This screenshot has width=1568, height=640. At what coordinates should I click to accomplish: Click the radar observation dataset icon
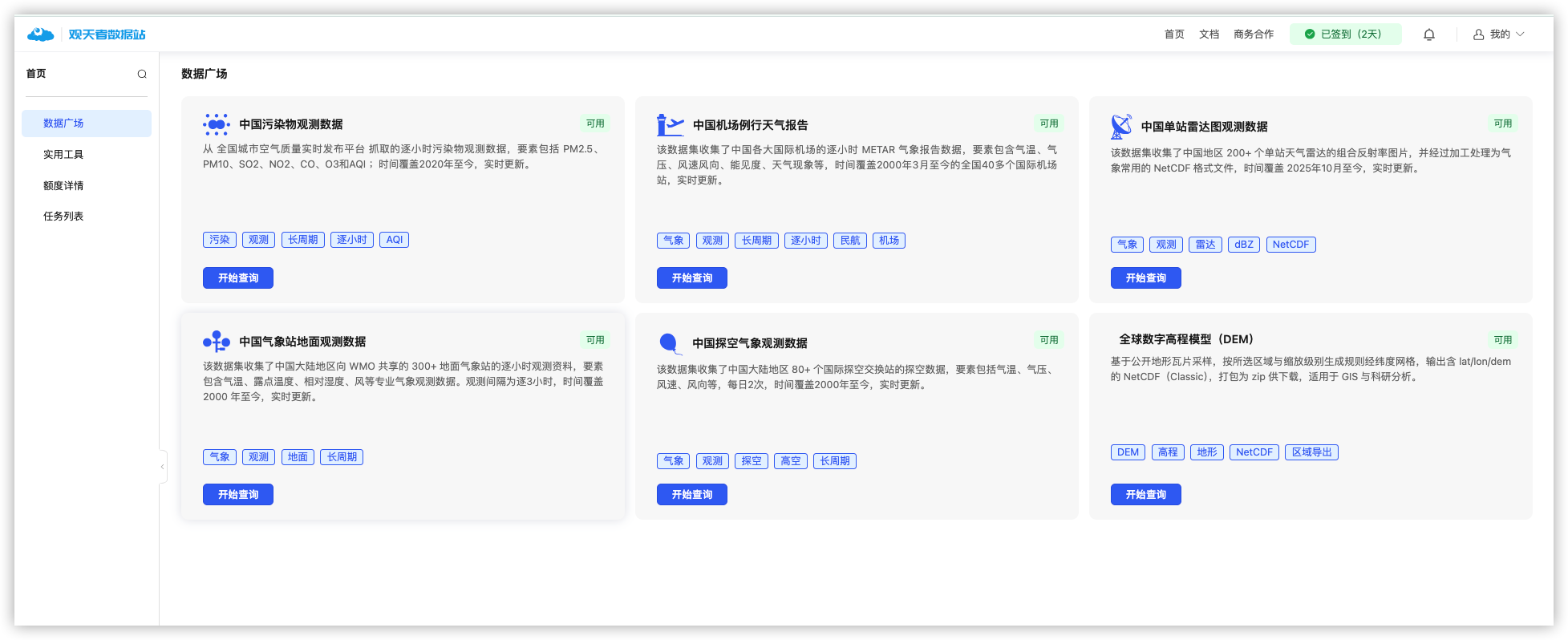coord(1121,127)
